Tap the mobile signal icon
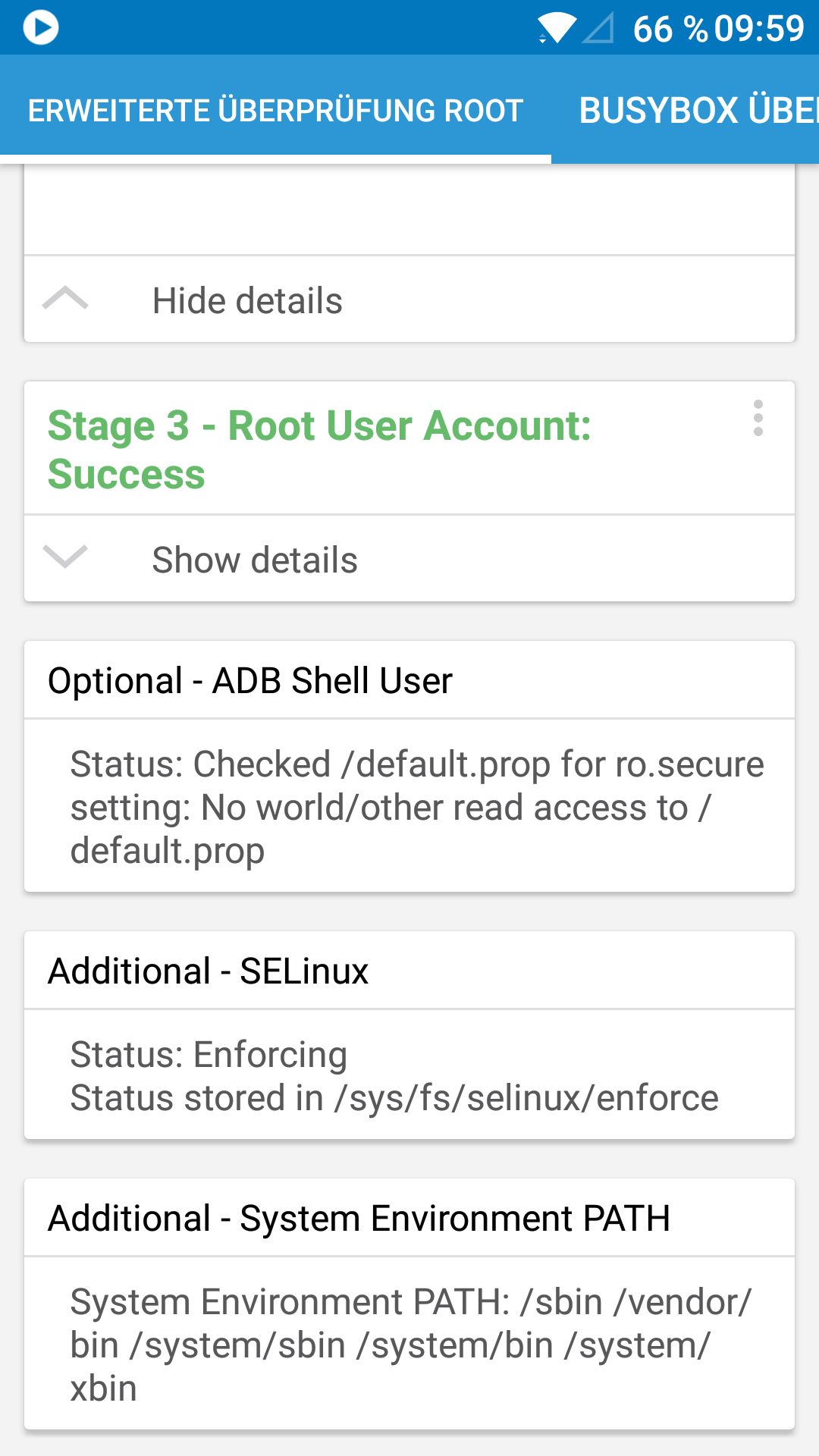The image size is (819, 1456). (x=598, y=29)
